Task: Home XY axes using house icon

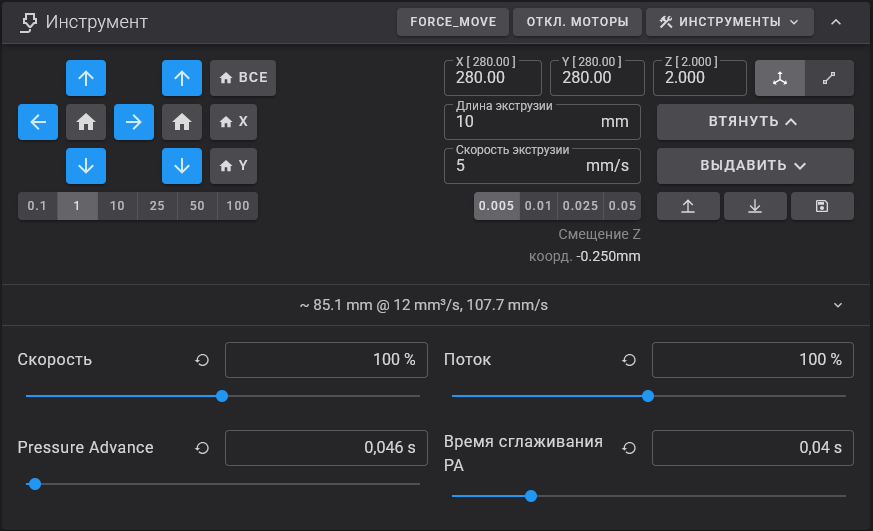Action: click(86, 122)
